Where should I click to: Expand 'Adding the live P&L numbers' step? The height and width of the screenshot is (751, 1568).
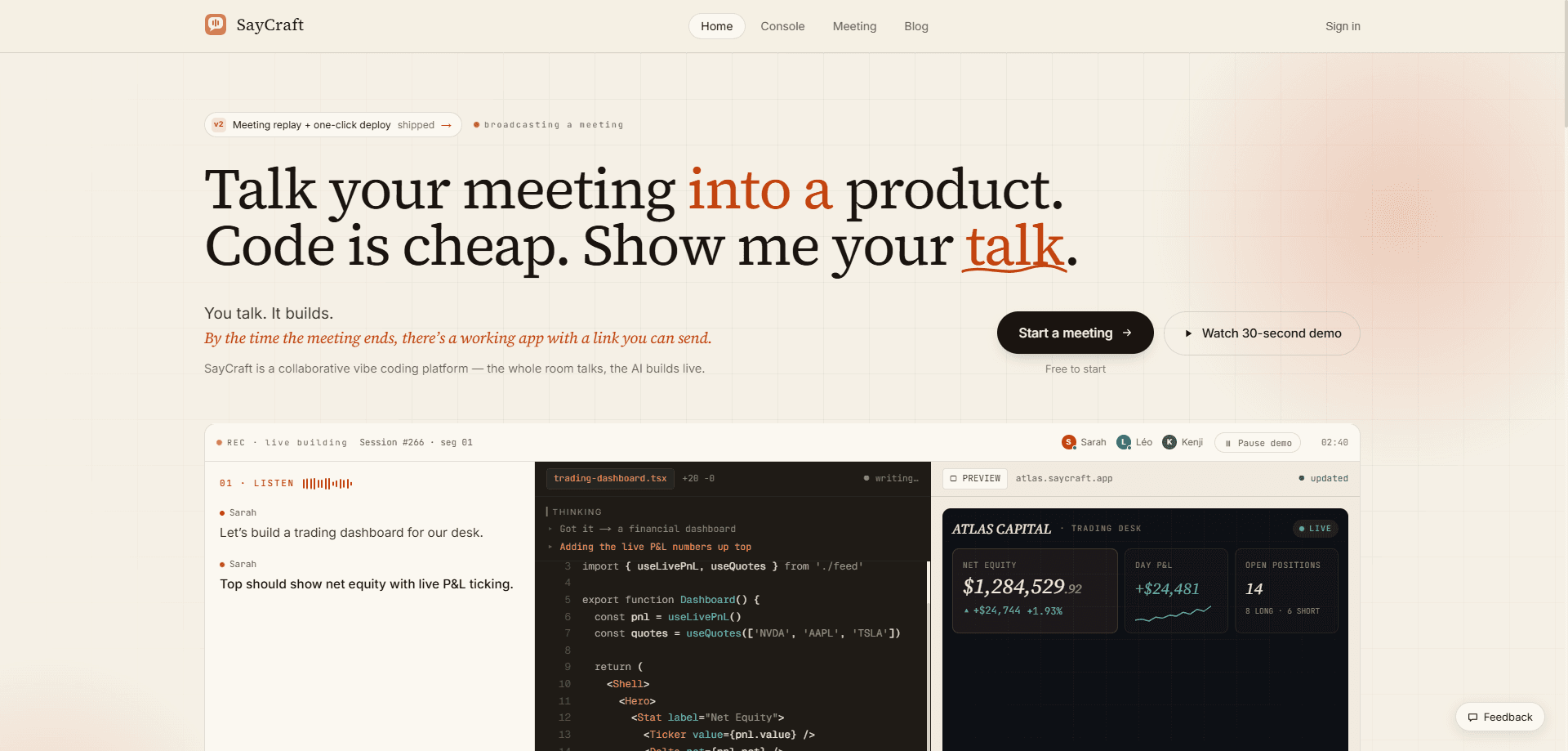point(649,548)
